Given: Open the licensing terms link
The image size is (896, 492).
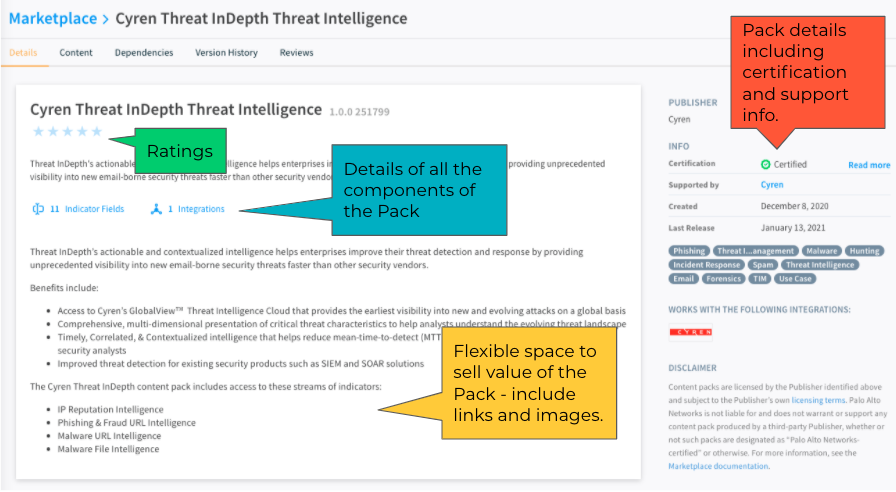Looking at the screenshot, I should point(817,400).
